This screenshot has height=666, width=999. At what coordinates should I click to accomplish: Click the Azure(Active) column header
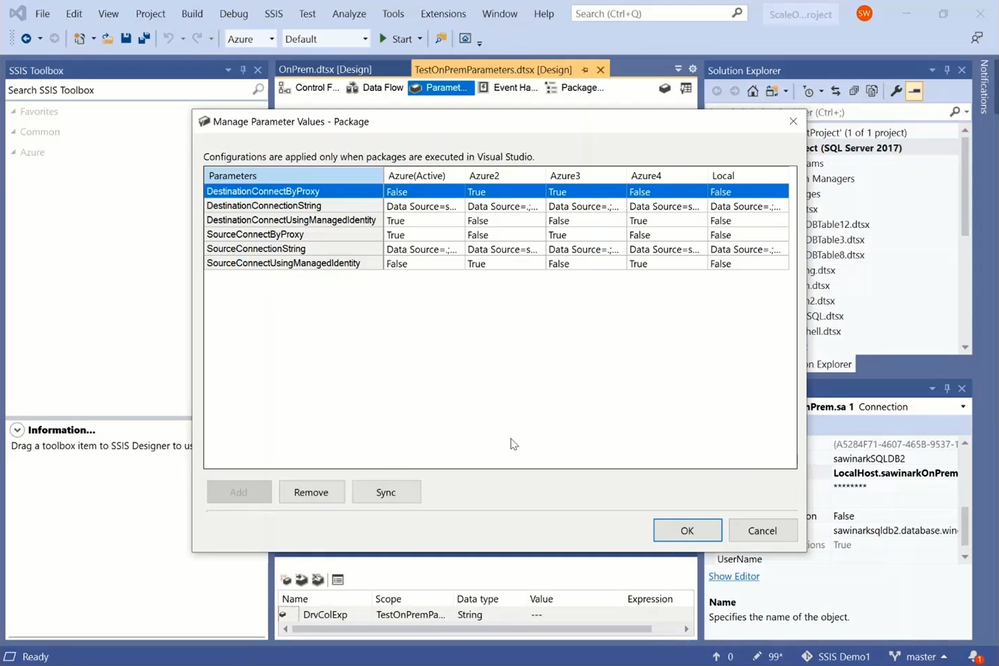coord(424,175)
